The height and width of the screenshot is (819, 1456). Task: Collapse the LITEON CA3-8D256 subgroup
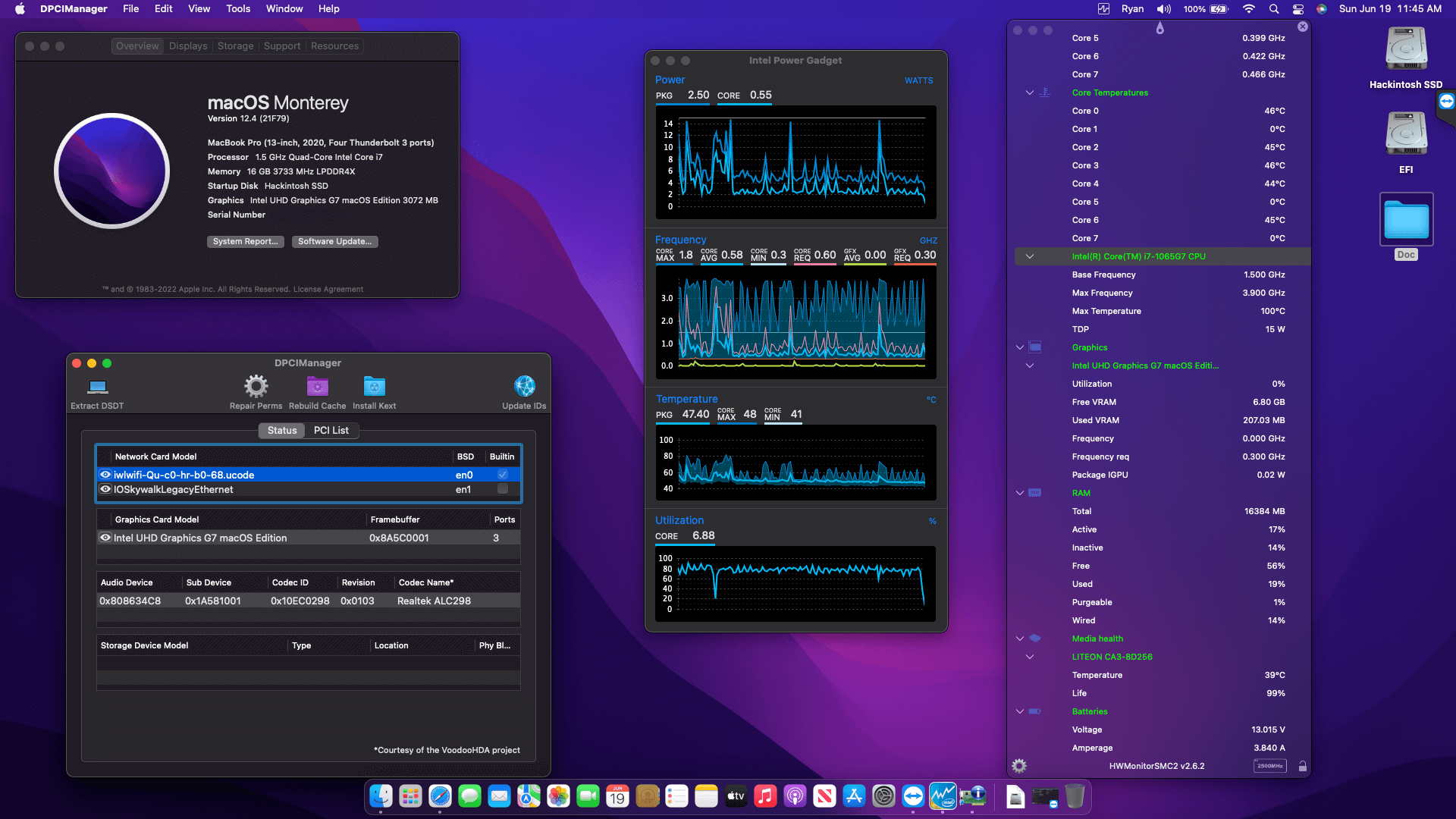1029,657
